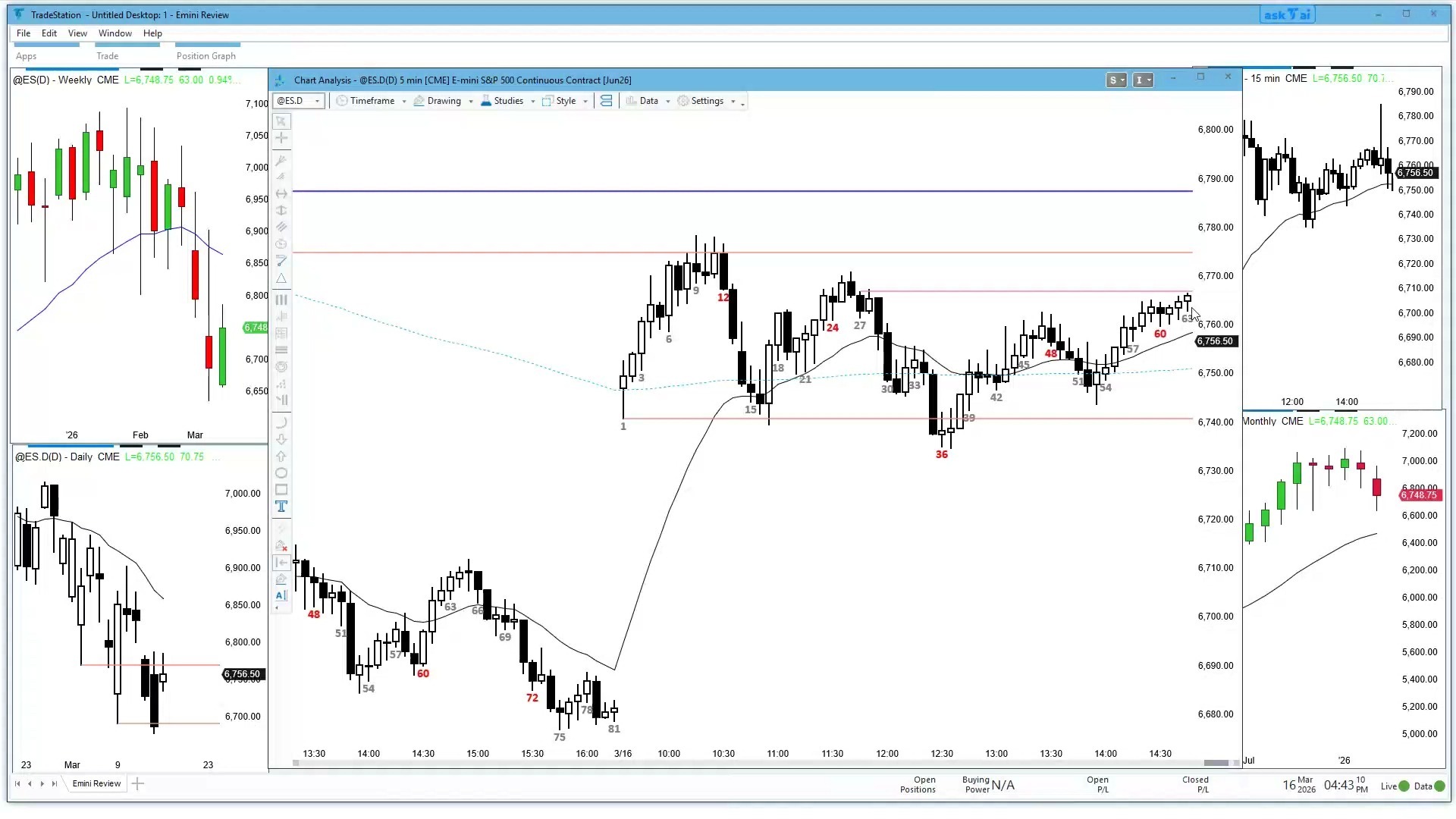
Task: Click the left-arrow-to-bar drawing toolbar icon
Action: (281, 563)
